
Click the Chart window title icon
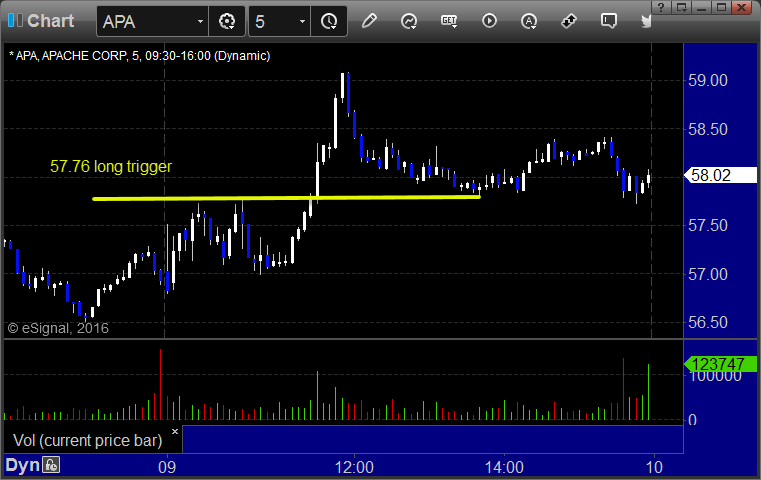(x=15, y=21)
